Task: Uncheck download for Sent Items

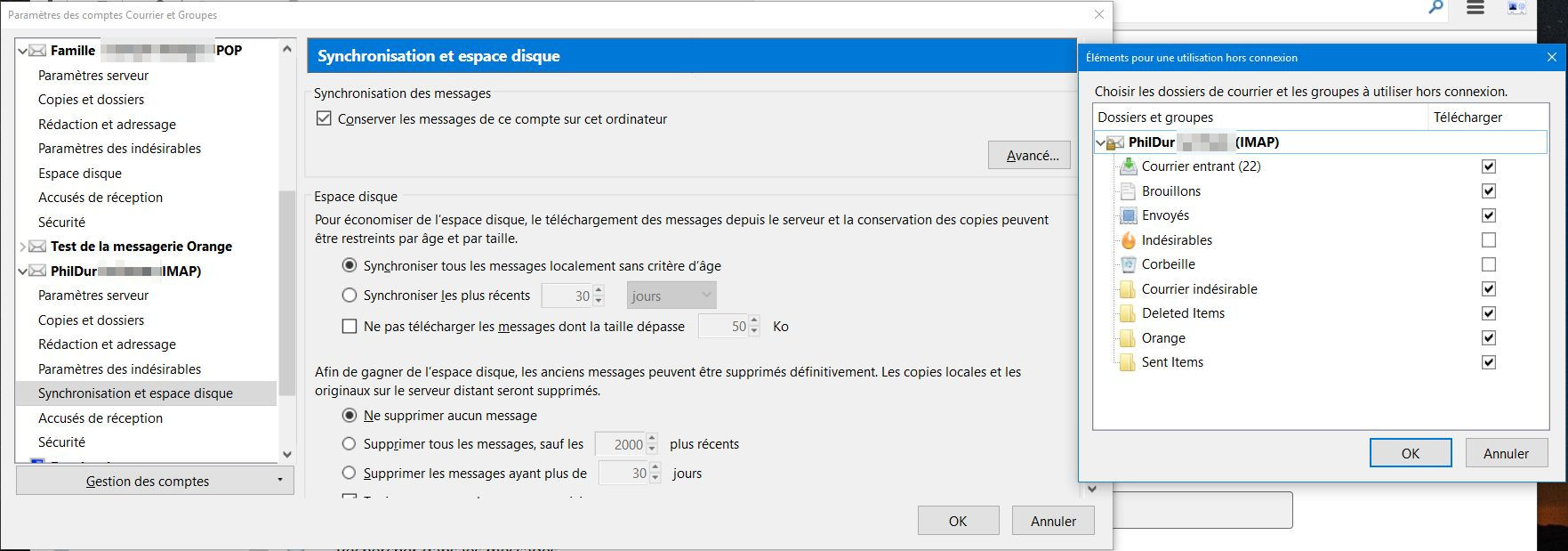Action: (x=1489, y=362)
